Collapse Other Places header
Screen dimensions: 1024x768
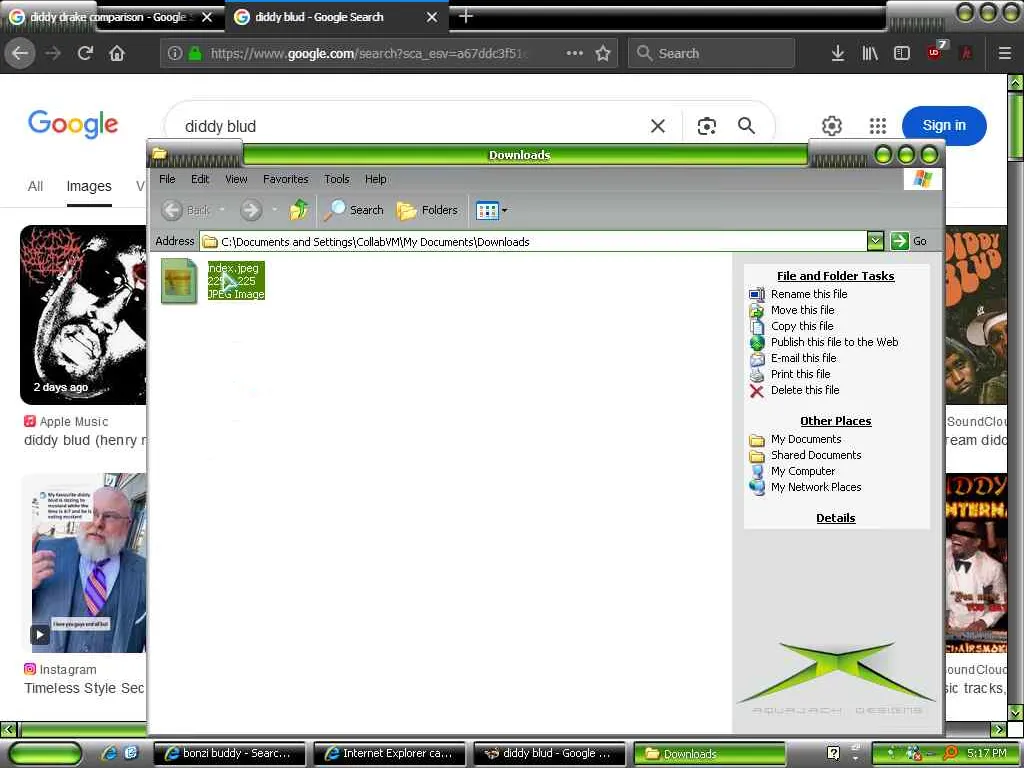pyautogui.click(x=835, y=421)
